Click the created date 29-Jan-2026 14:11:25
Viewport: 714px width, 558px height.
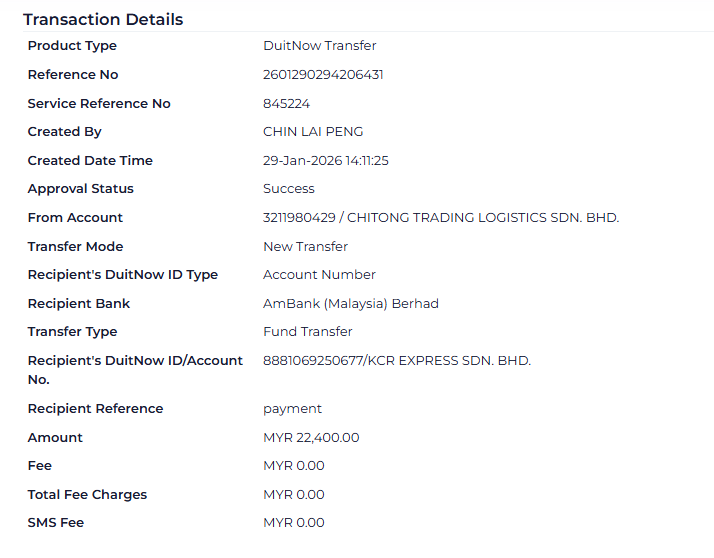325,161
